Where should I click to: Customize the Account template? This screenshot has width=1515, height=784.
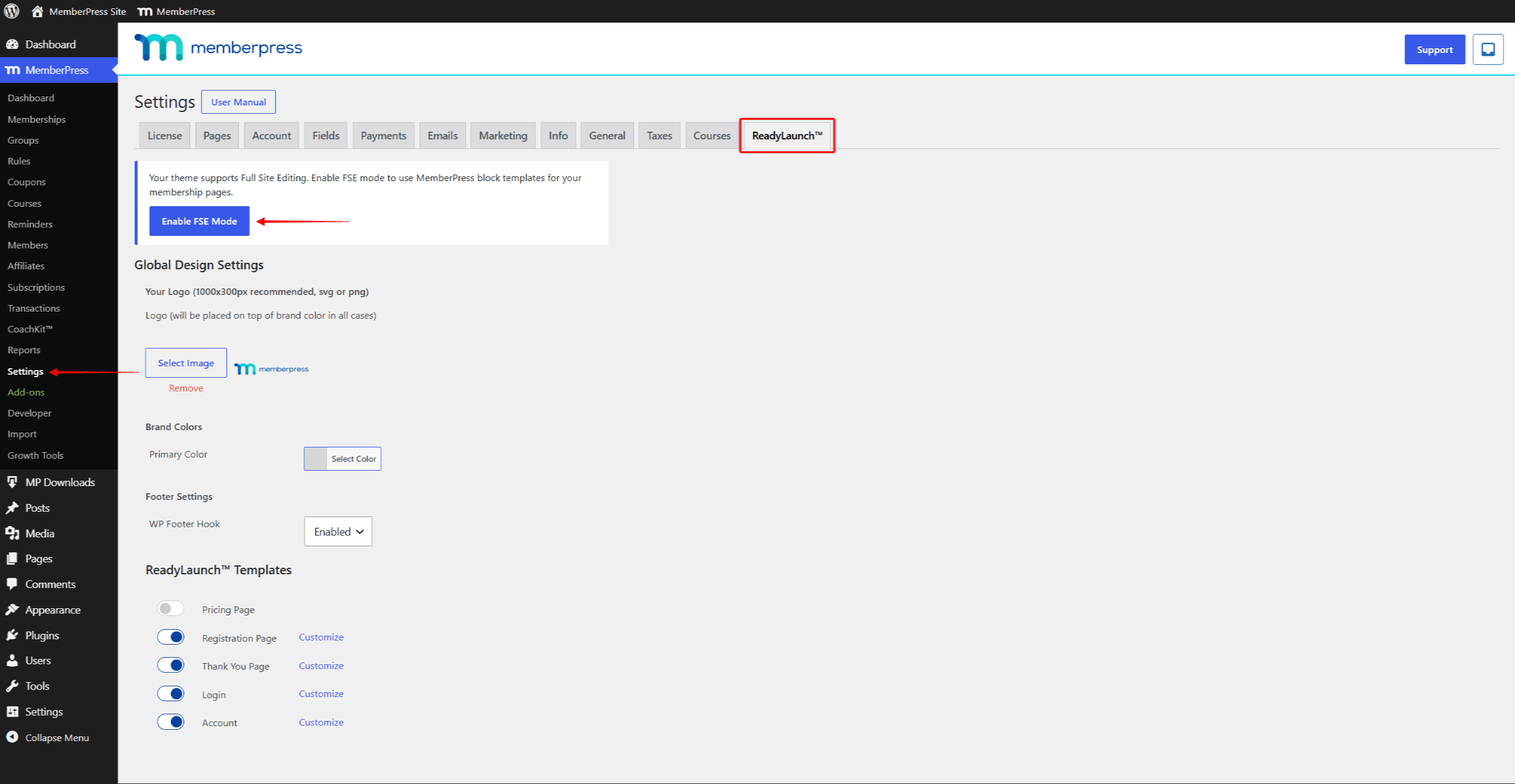[321, 722]
